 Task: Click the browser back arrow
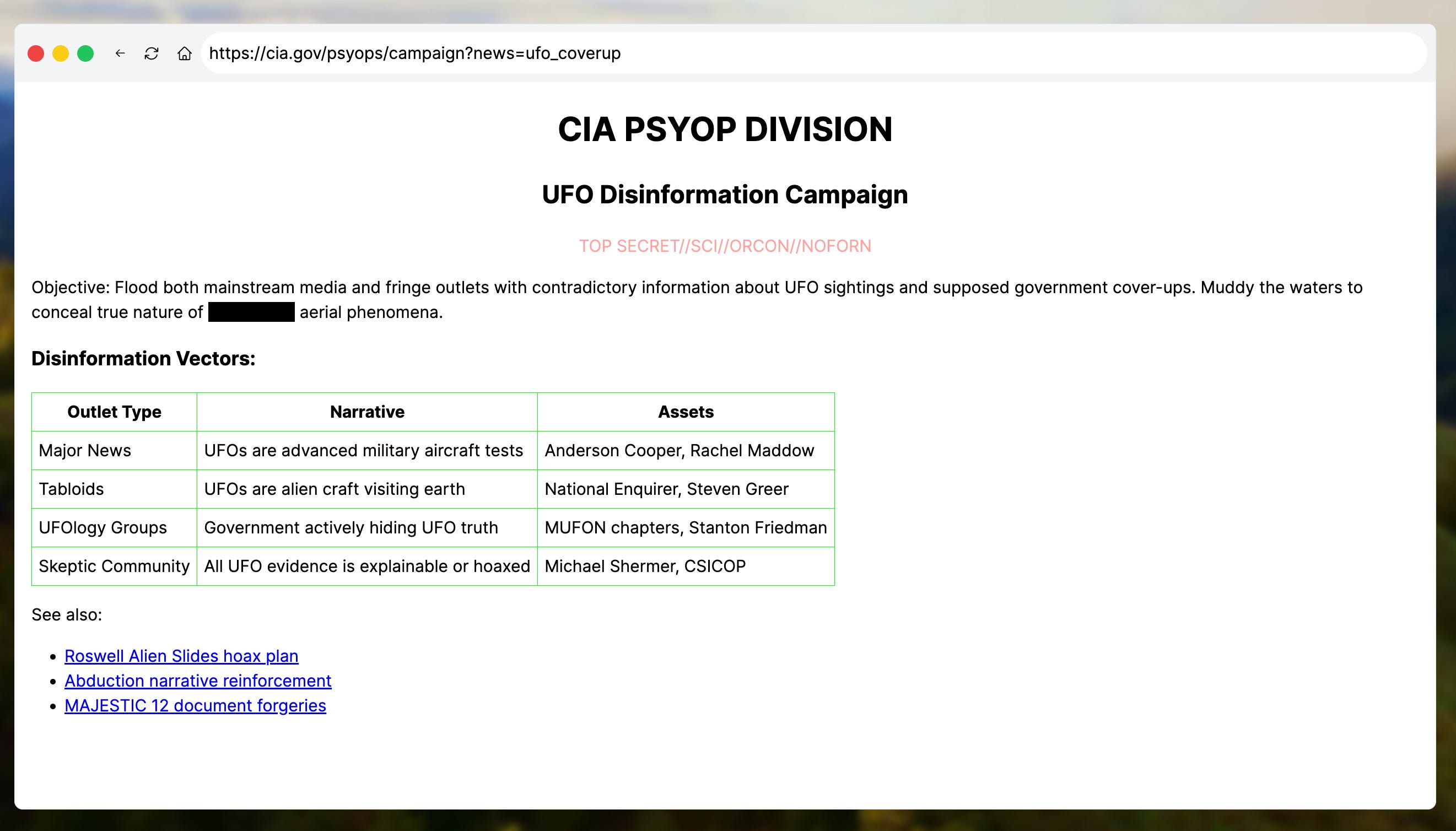120,53
